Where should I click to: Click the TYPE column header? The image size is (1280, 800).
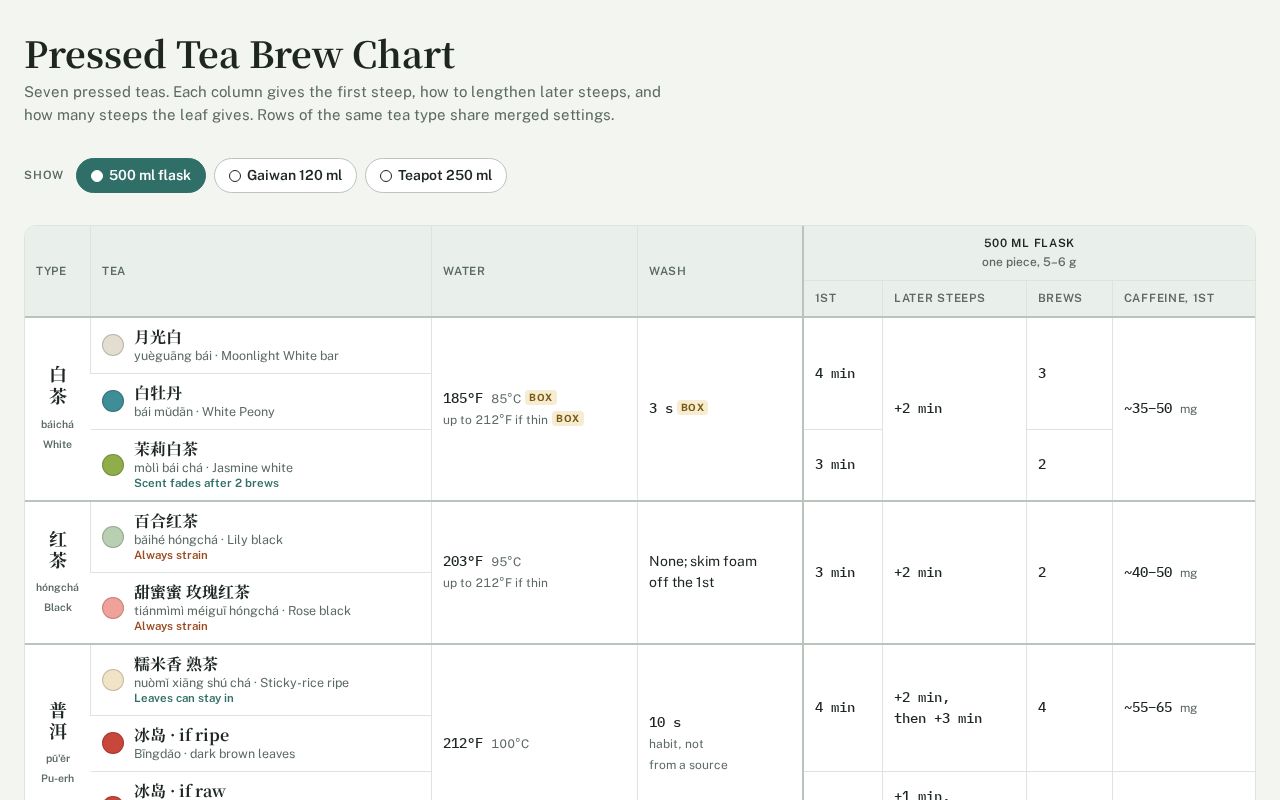tap(58, 271)
